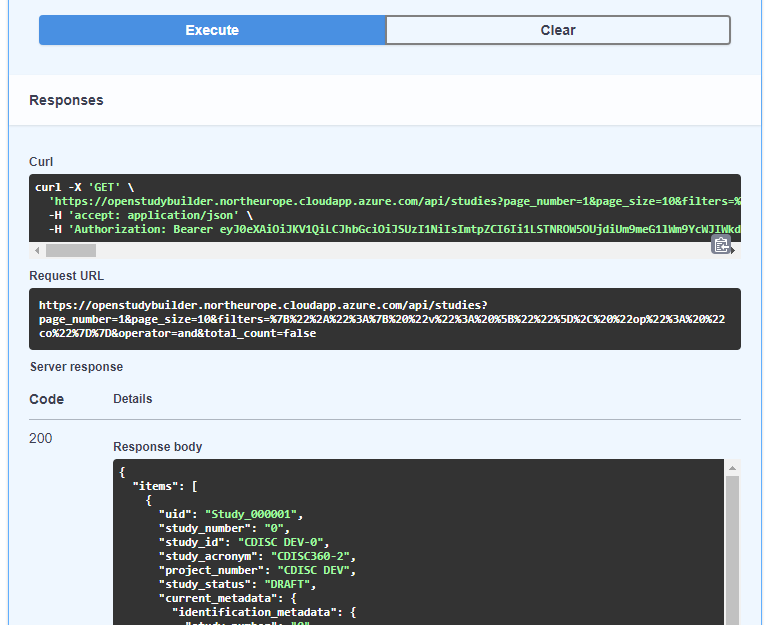Click the "uid": "Study_000001" line

pos(231,514)
